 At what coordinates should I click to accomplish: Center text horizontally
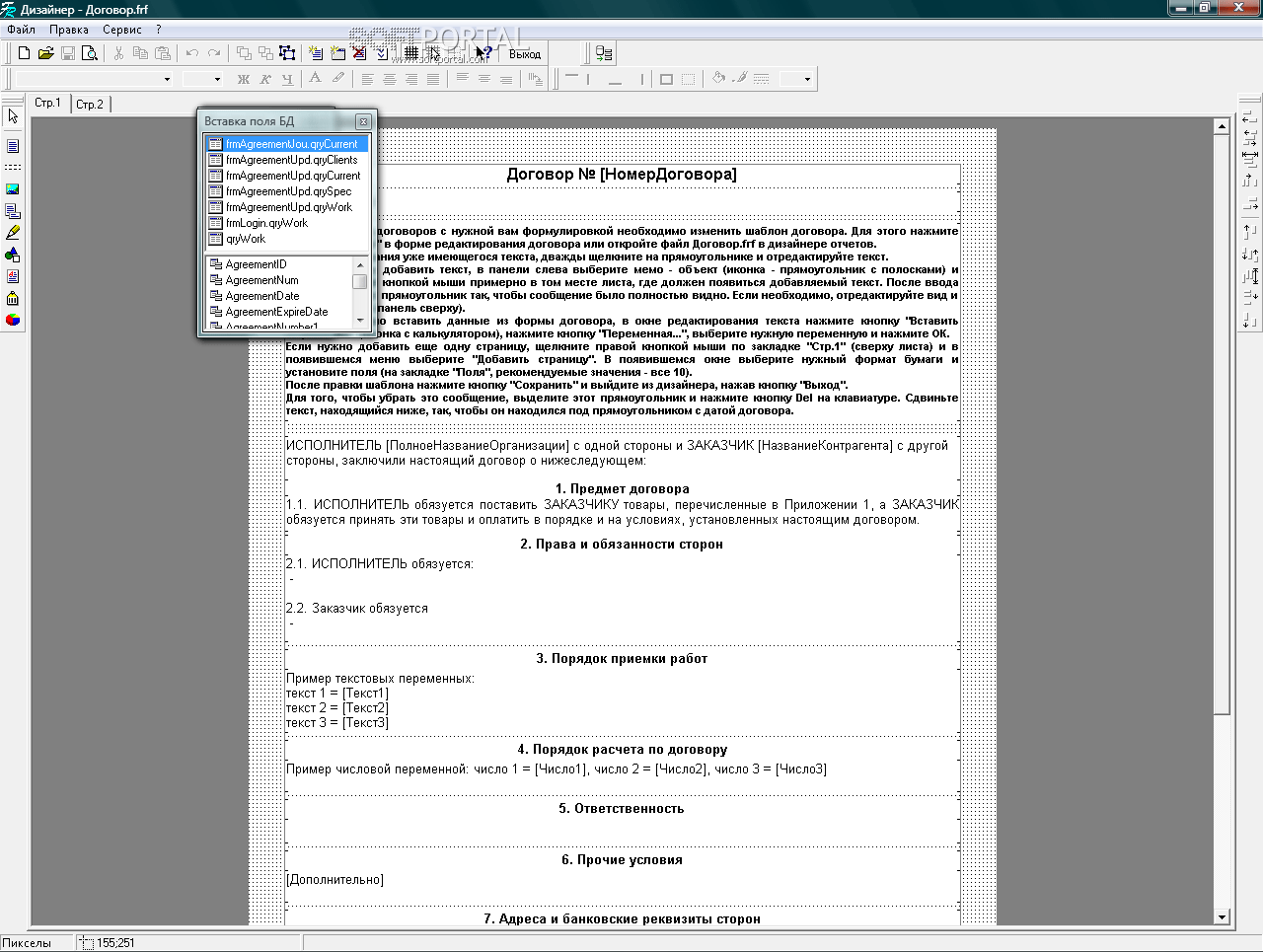389,79
